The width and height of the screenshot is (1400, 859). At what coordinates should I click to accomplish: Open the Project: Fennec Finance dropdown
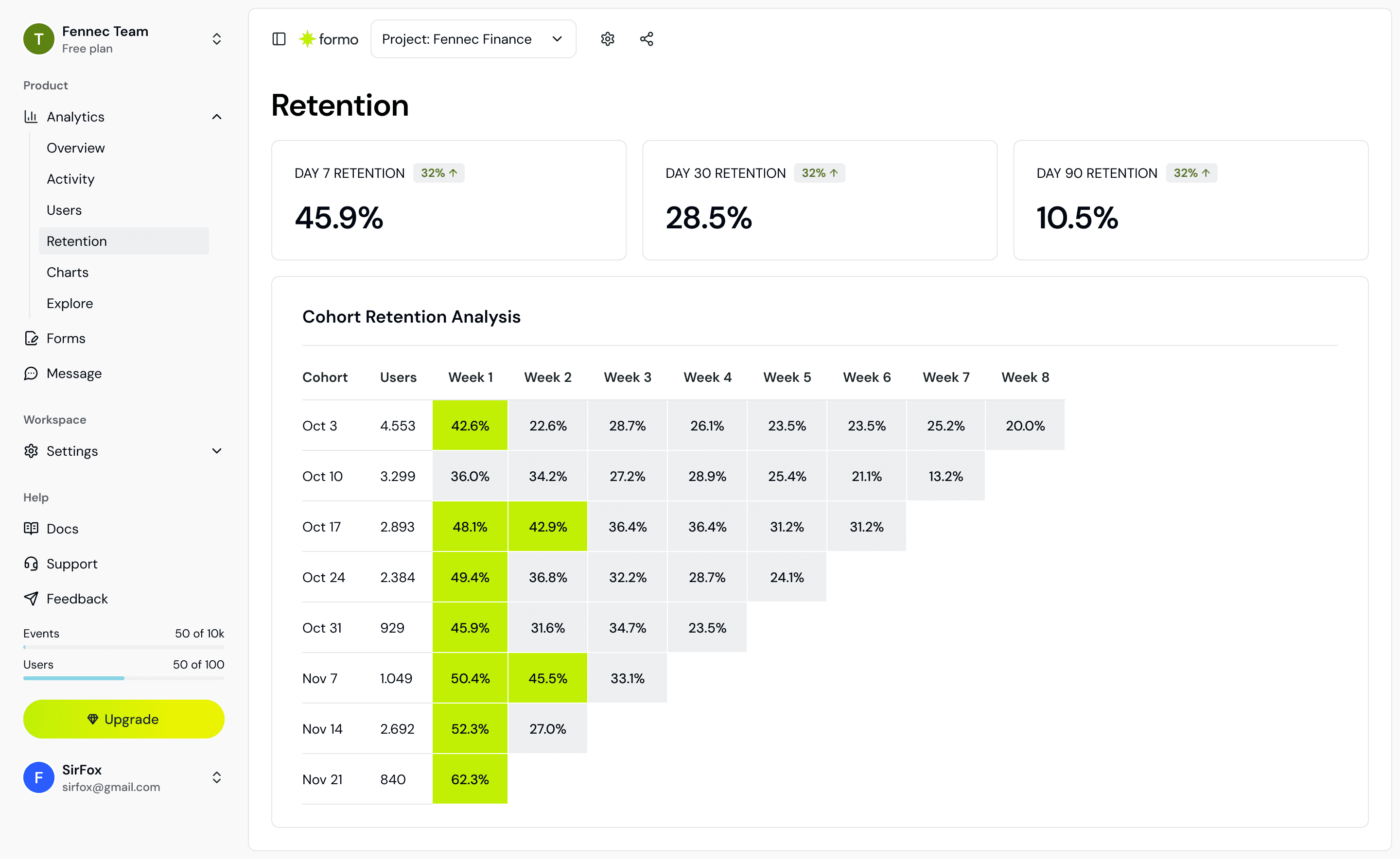(473, 39)
